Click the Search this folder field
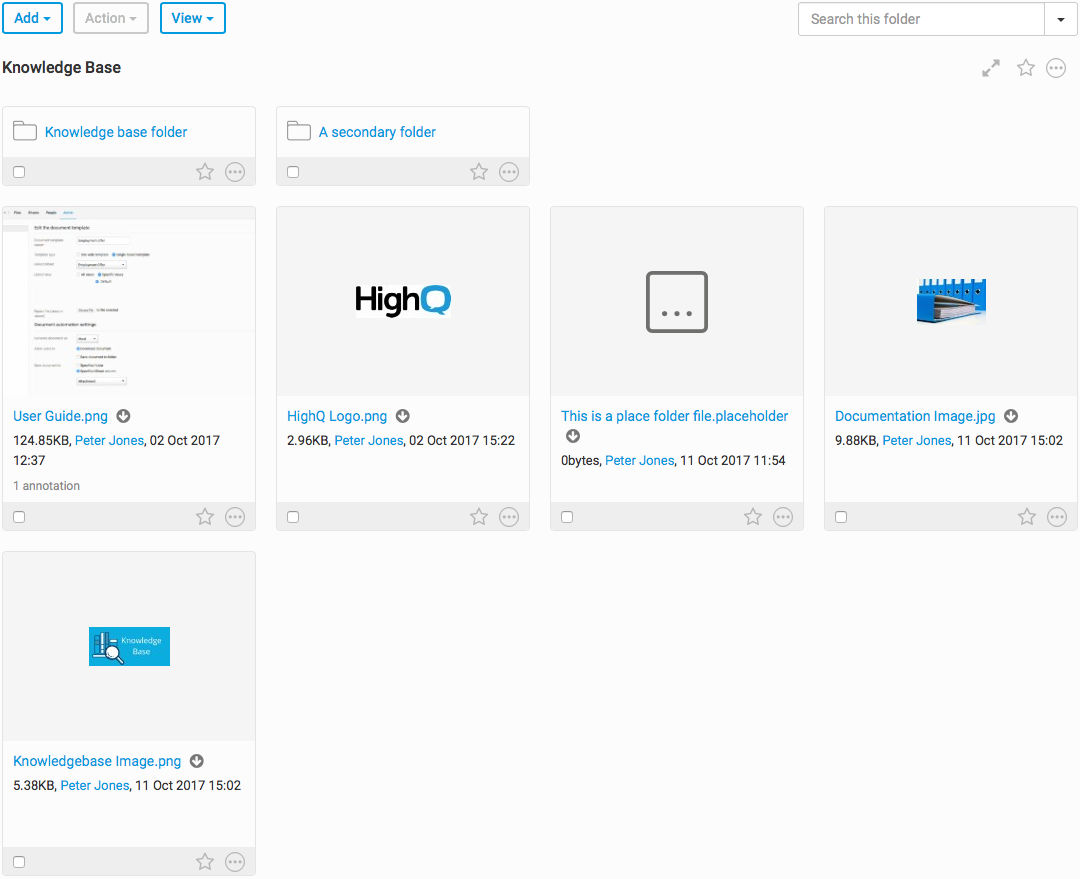 [922, 19]
